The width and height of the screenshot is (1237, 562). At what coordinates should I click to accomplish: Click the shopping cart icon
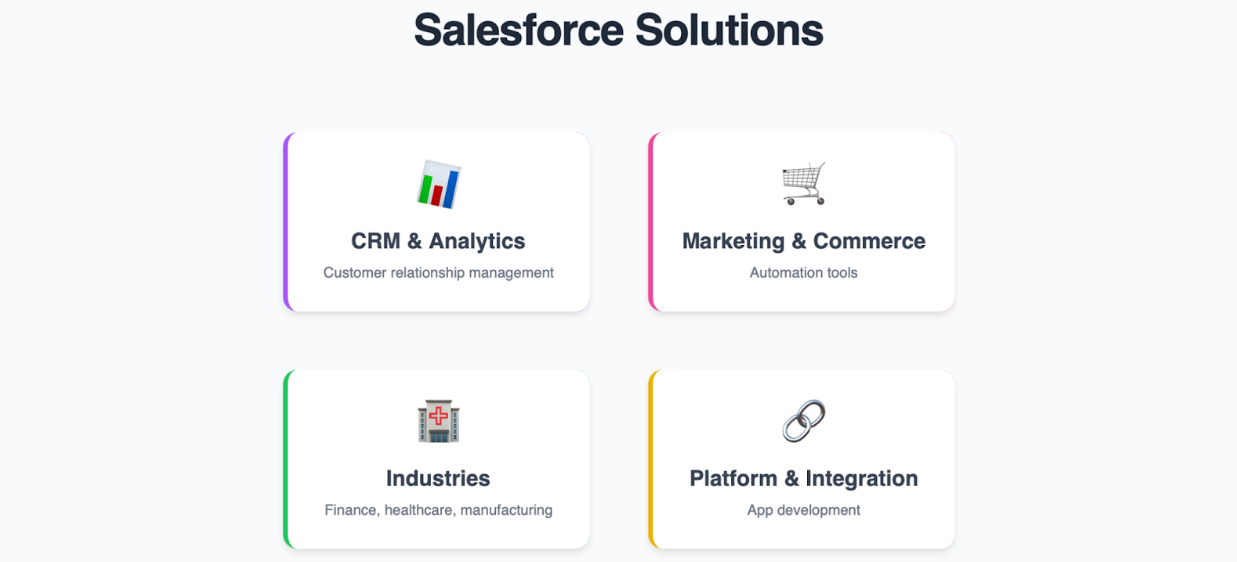[x=803, y=184]
